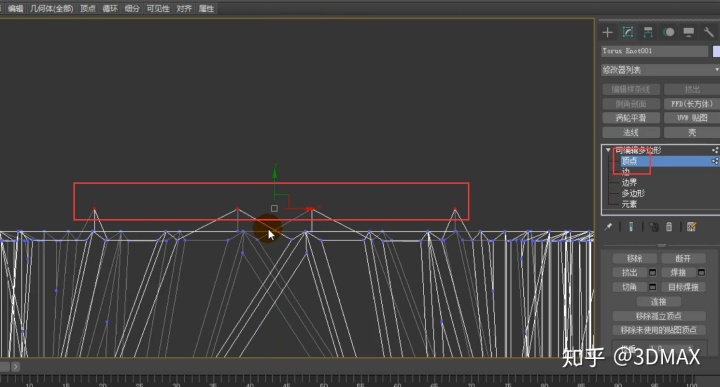Screen dimensions: 720x387
Task: Click the 移除孤立顶点 button
Action: click(659, 316)
